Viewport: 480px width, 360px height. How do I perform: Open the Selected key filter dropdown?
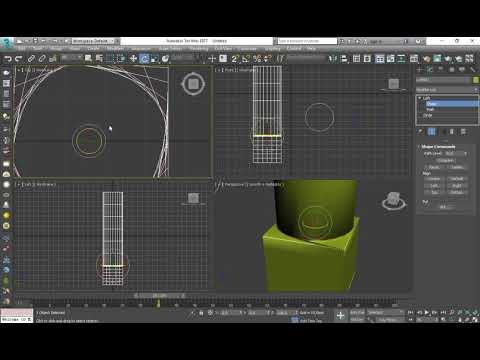(385, 313)
